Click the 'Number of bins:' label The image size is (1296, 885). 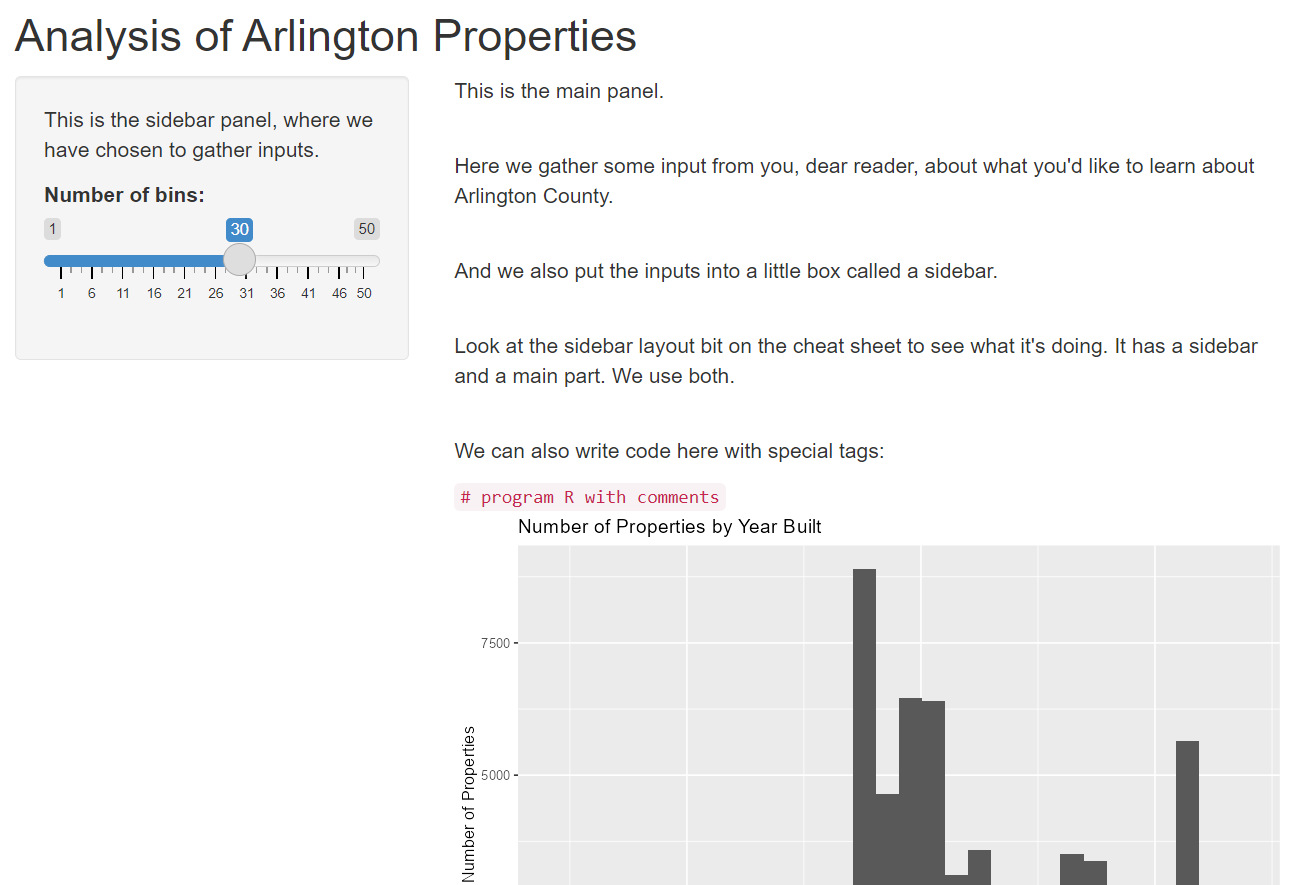click(124, 195)
